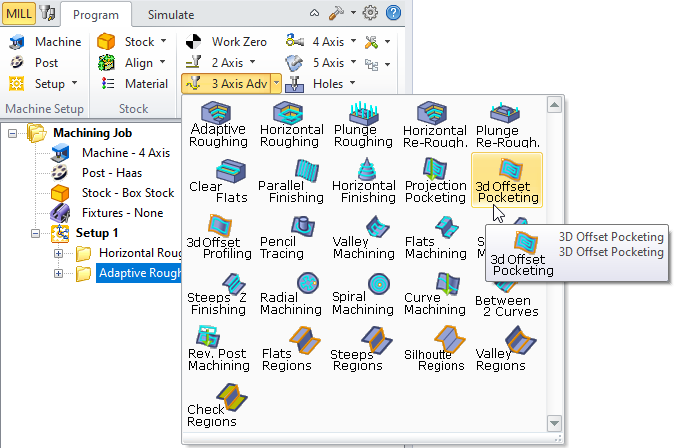Screen dimensions: 674x448
Task: Choose Parallel Finishing operation
Action: 291,181
